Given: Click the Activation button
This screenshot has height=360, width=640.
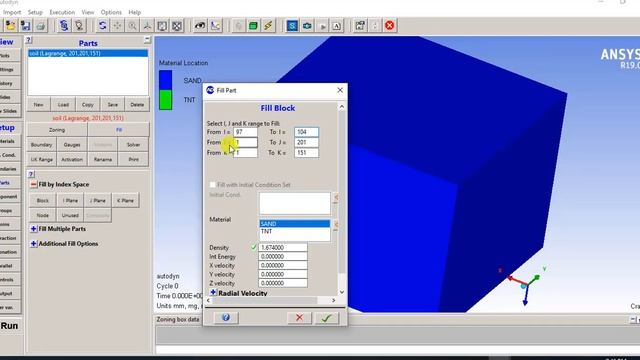Looking at the screenshot, I should [x=72, y=159].
